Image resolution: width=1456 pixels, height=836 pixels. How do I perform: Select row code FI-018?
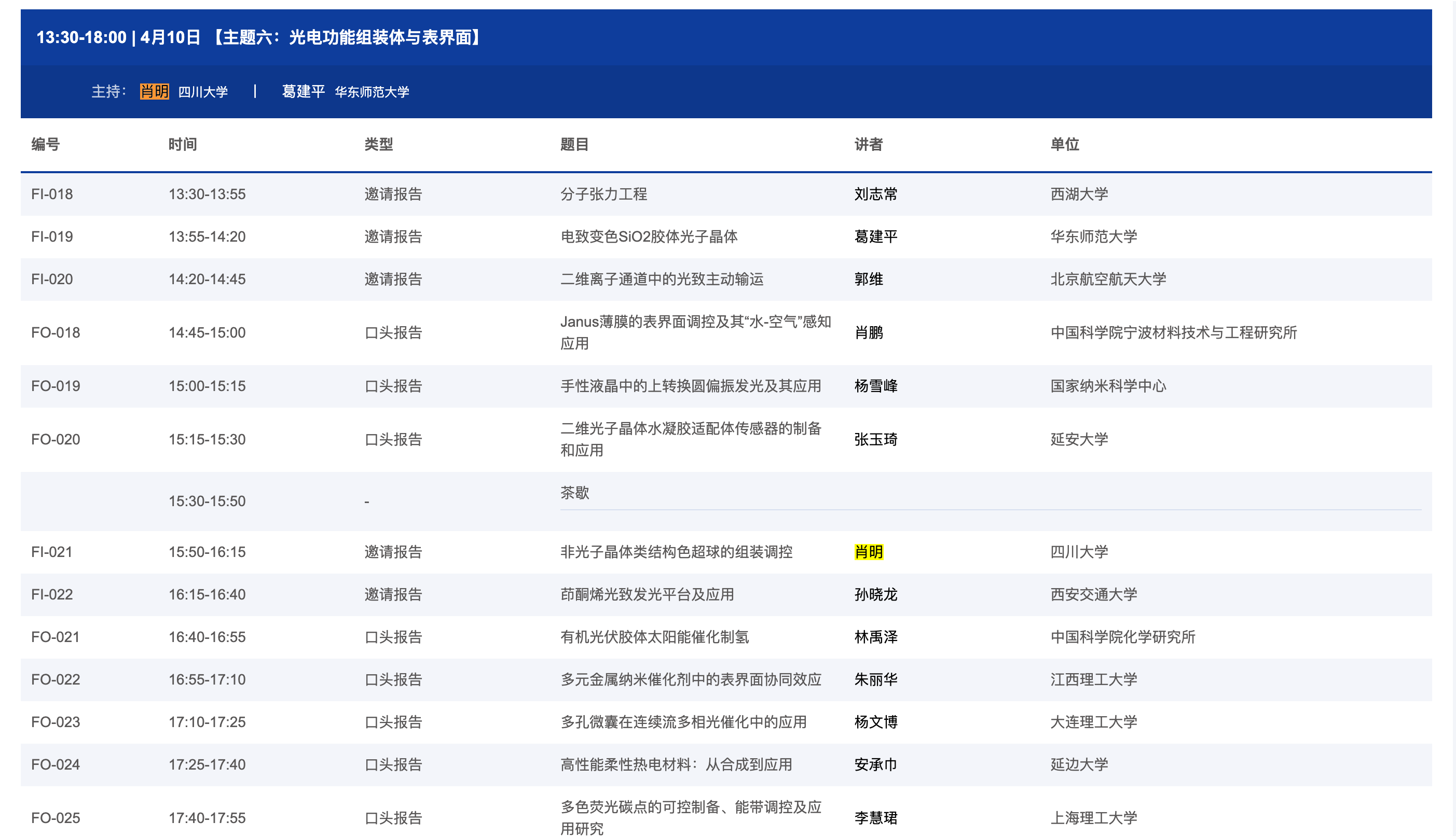click(52, 194)
